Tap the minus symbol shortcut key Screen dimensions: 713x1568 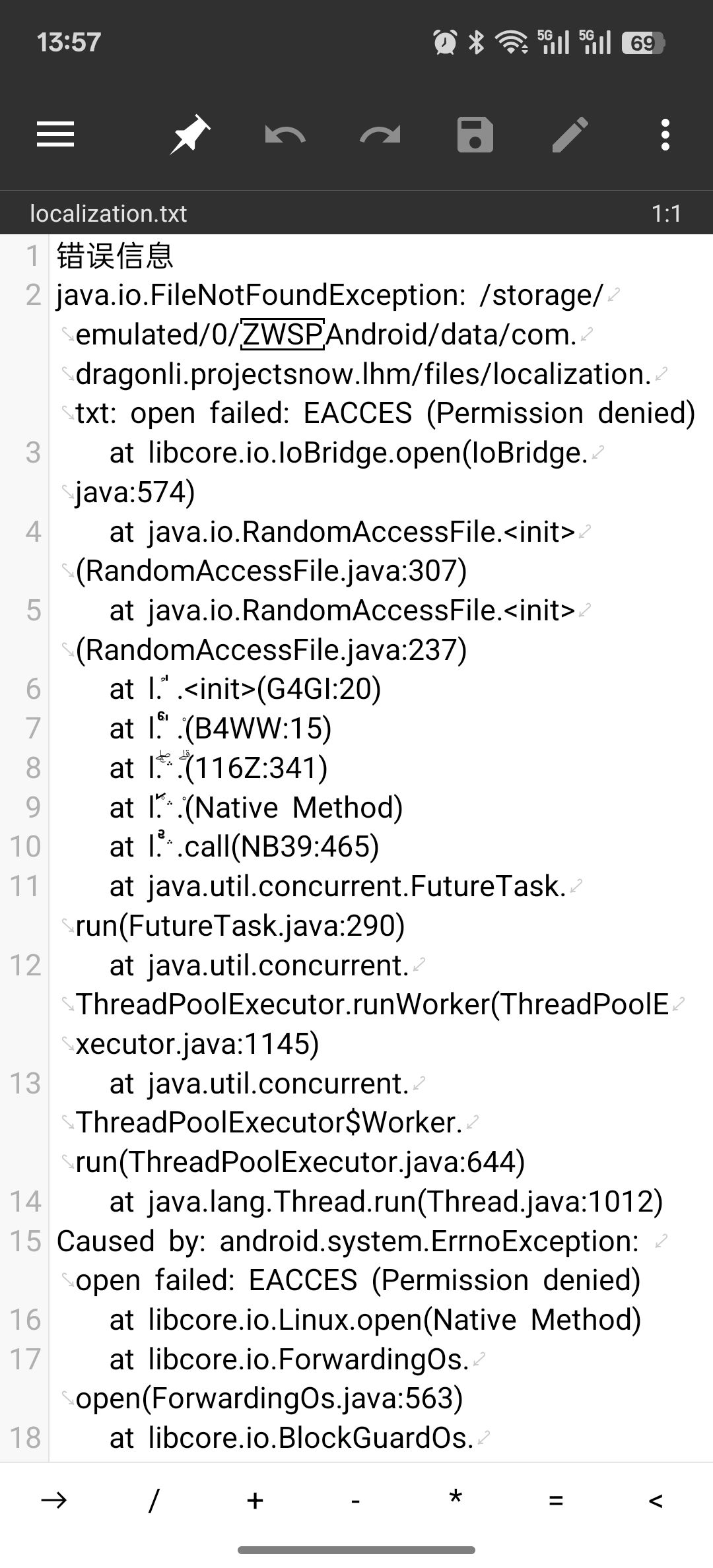355,1501
